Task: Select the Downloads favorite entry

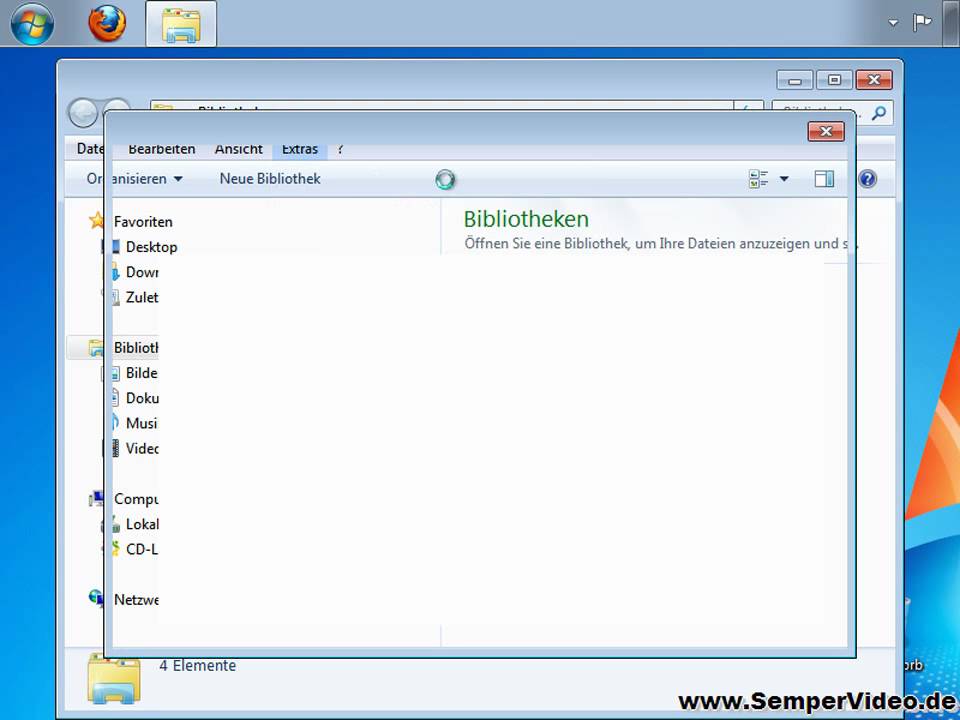Action: coord(141,272)
